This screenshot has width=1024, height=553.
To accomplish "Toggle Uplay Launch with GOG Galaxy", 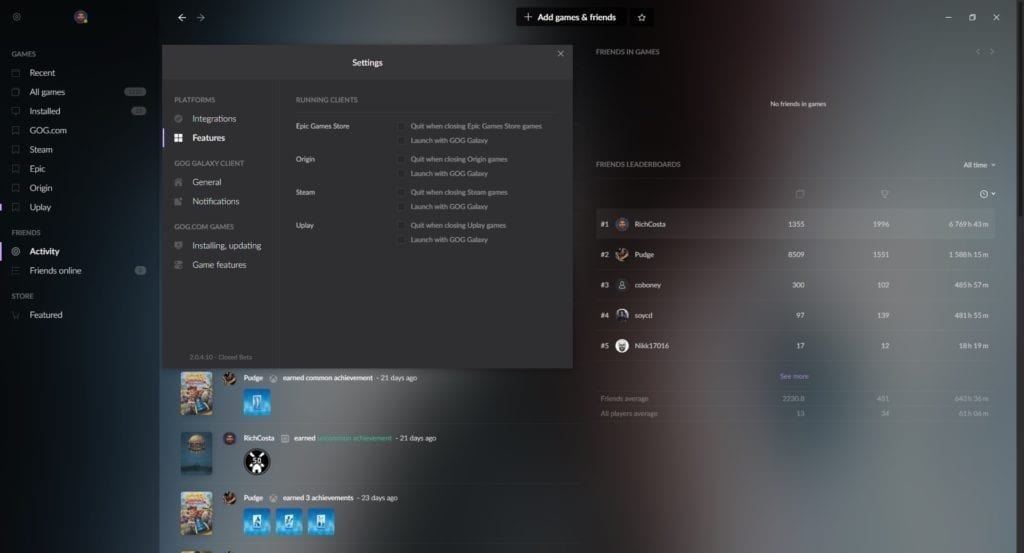I will (x=401, y=240).
